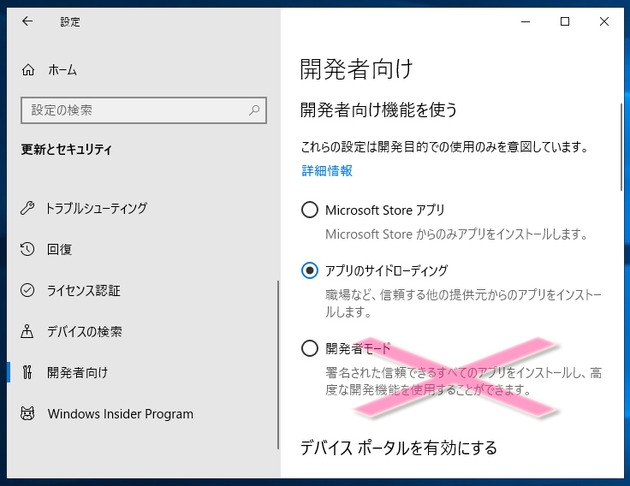Image resolution: width=630 pixels, height=486 pixels.
Task: Go back with the arrow icon
Action: (x=27, y=21)
